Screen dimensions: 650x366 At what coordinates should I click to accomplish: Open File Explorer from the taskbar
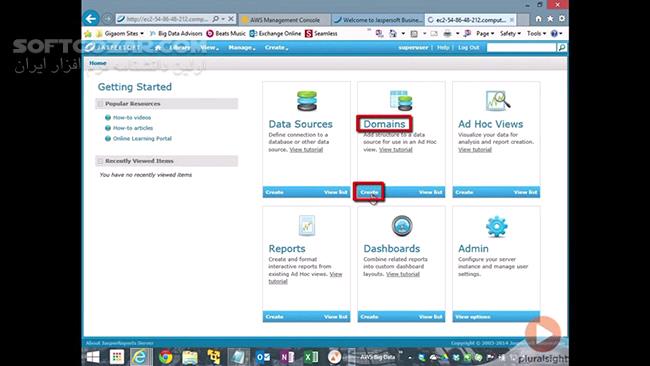point(190,357)
